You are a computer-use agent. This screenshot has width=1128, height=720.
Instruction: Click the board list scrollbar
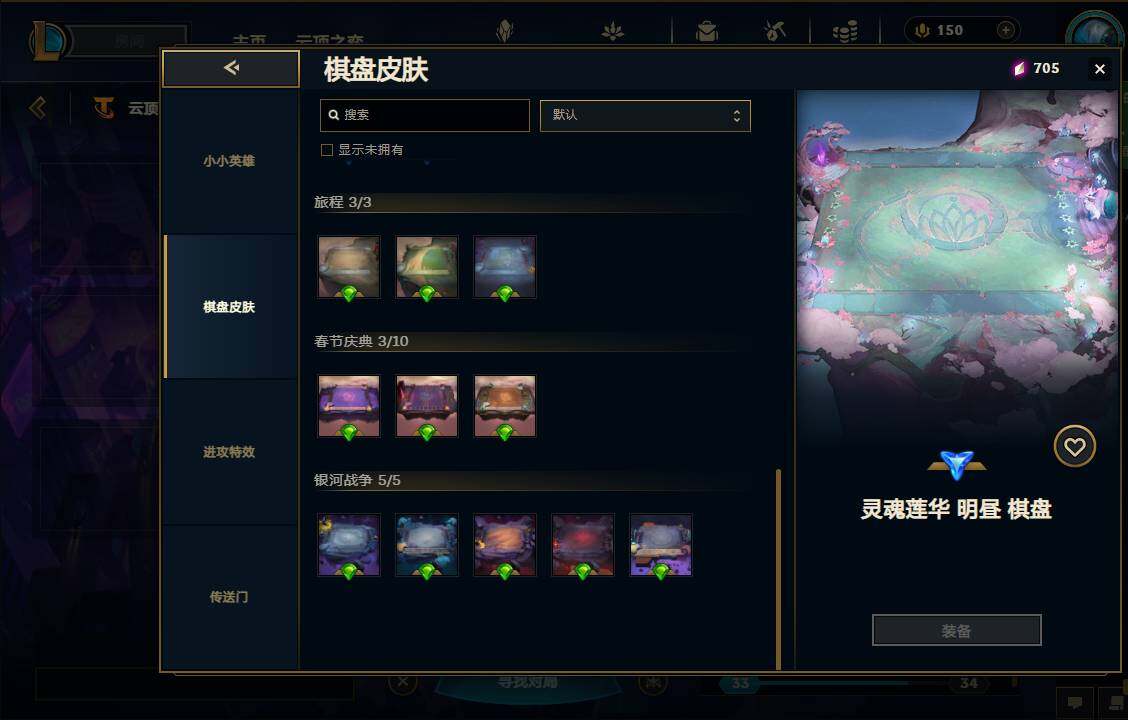click(778, 568)
